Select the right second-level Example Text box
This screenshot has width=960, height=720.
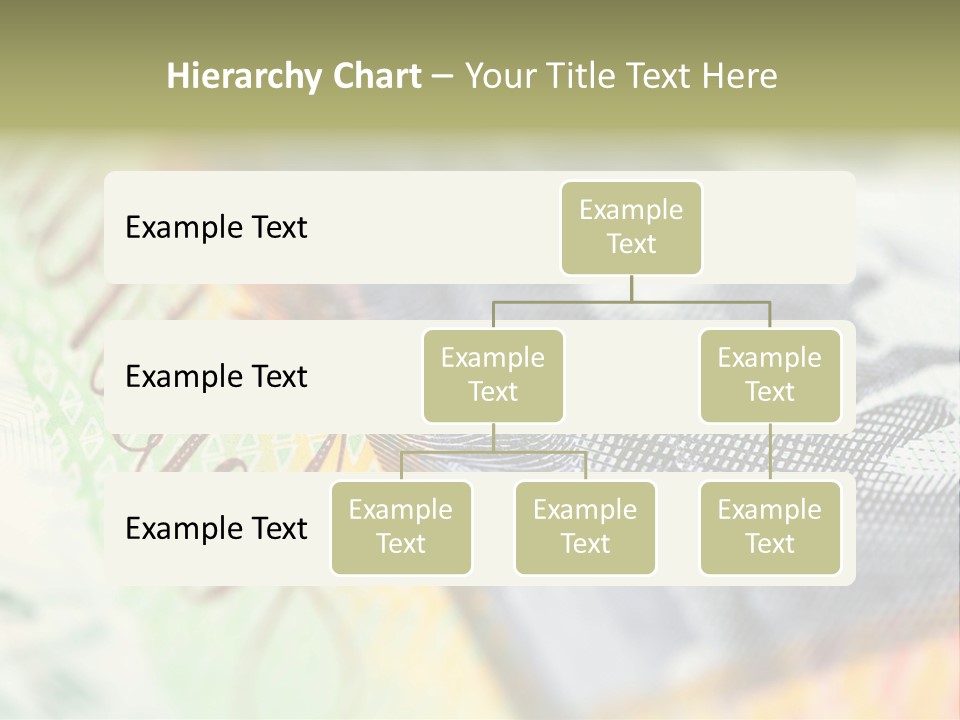pos(770,375)
